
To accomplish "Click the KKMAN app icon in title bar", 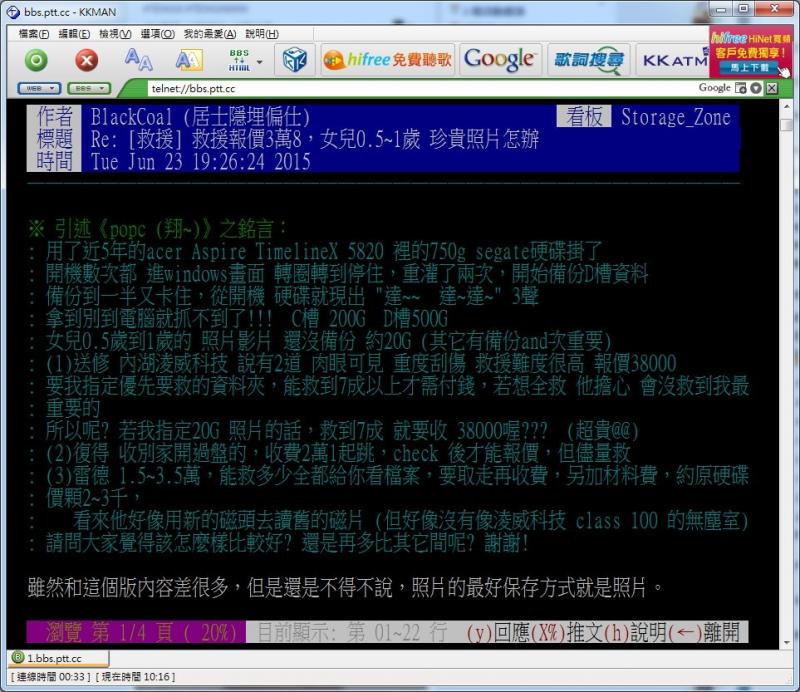I will click(x=13, y=12).
